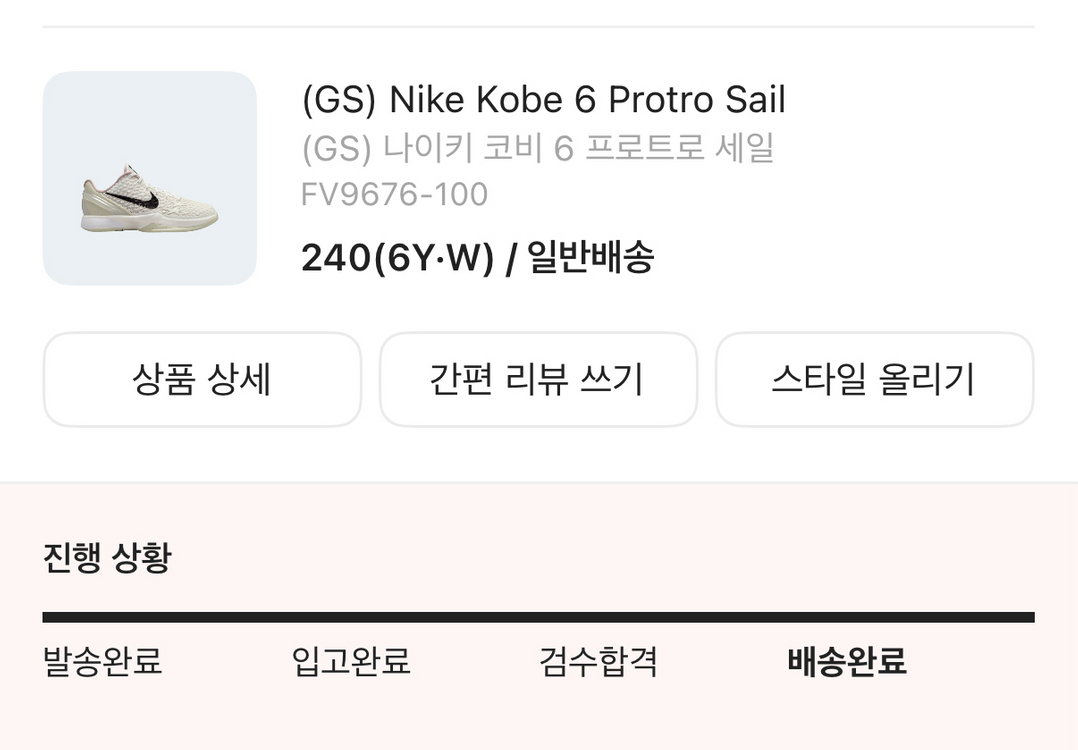Choose the 검수합격 progress step
Image resolution: width=1078 pixels, height=750 pixels.
(598, 662)
